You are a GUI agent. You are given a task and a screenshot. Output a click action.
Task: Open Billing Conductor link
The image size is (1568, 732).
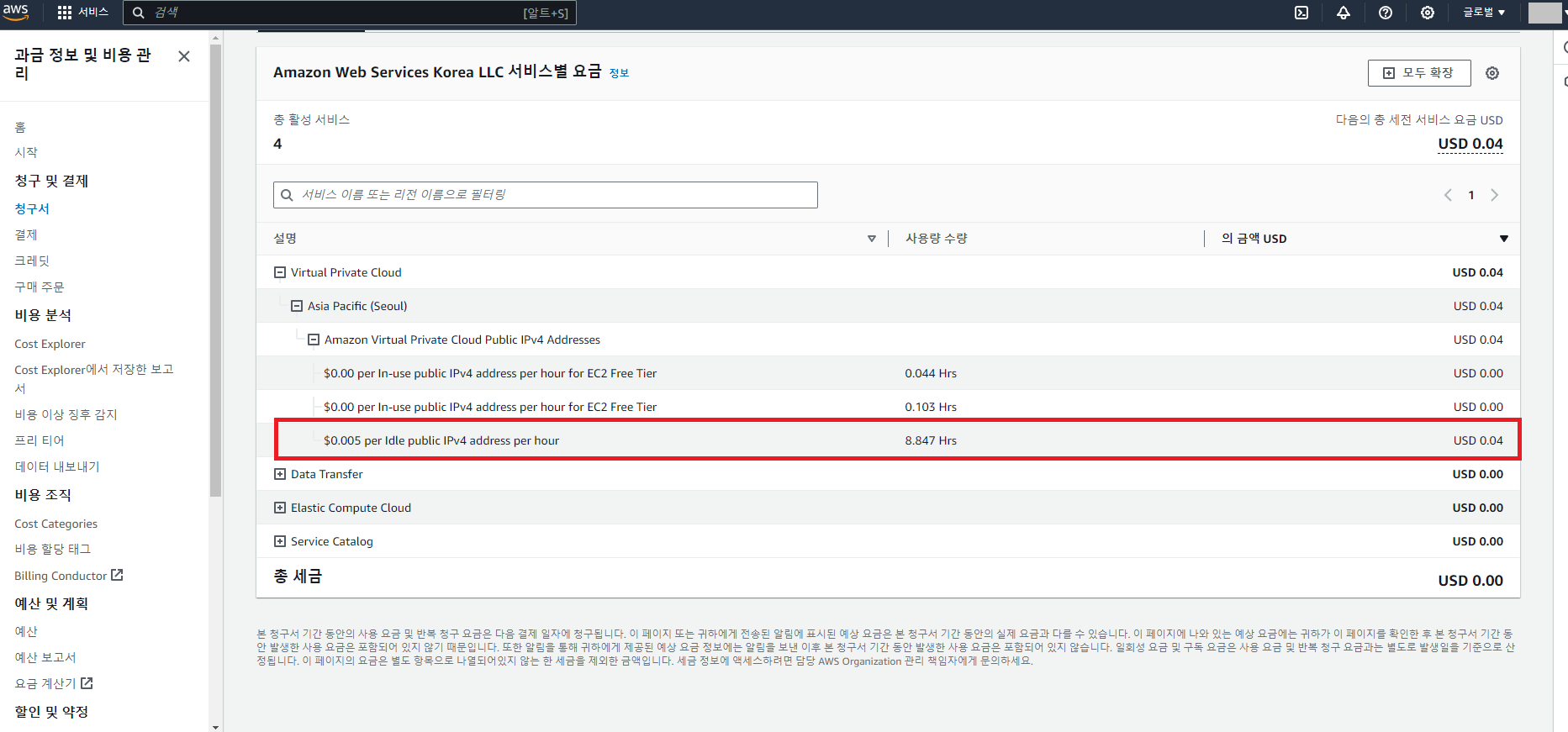(x=61, y=576)
